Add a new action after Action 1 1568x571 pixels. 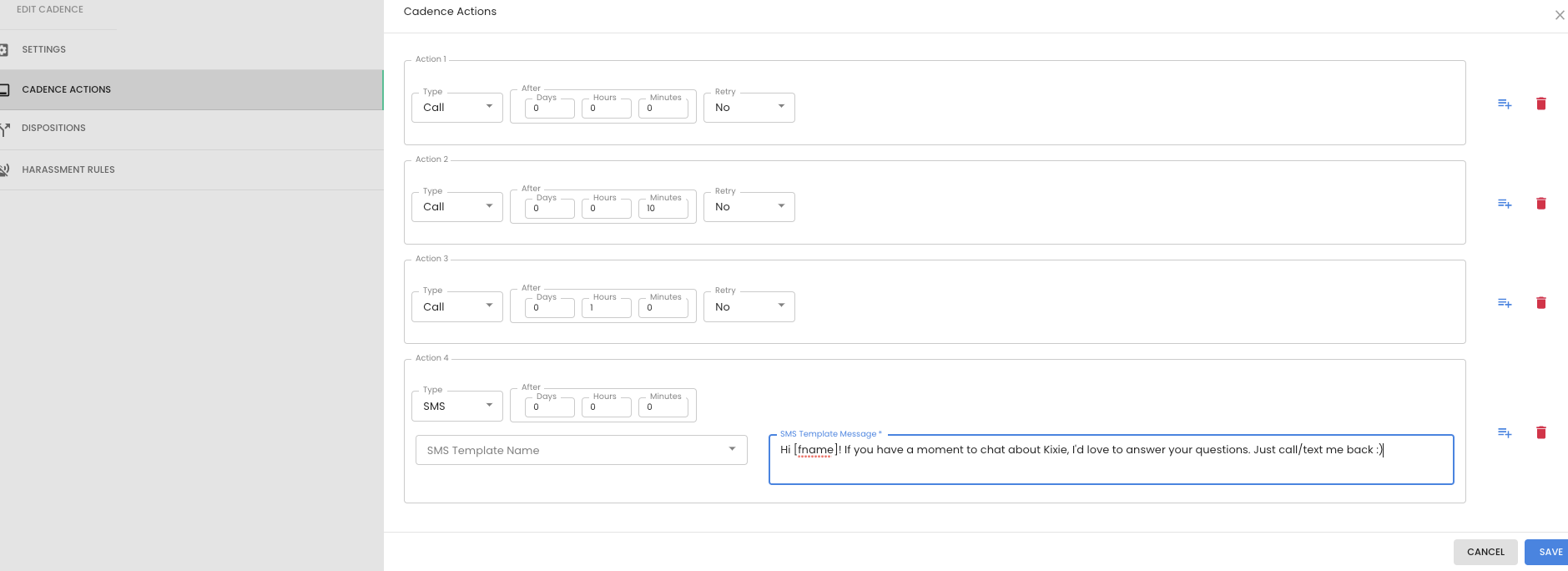click(1505, 104)
